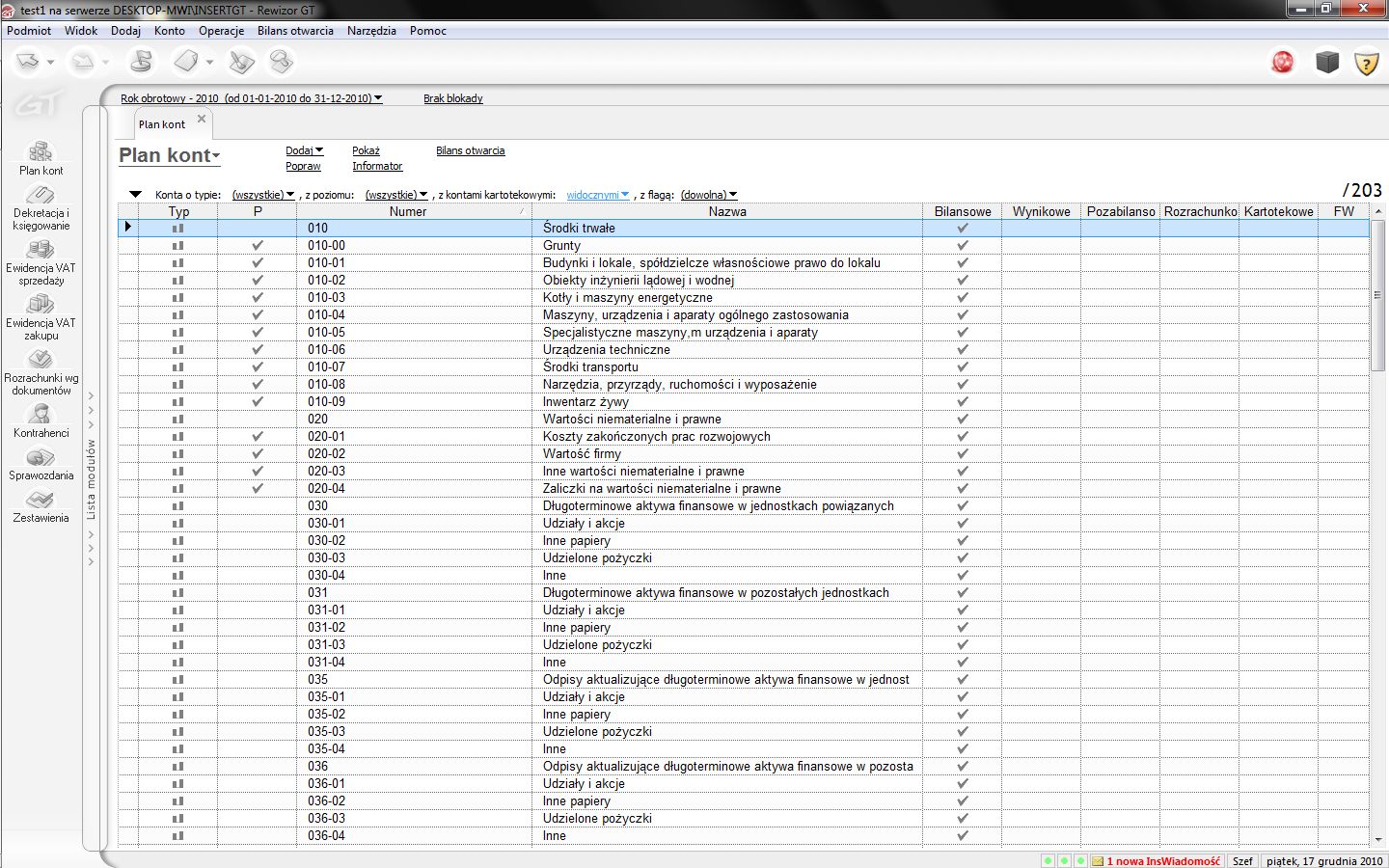Open the Operacje menu
Image resolution: width=1389 pixels, height=868 pixels.
(221, 31)
